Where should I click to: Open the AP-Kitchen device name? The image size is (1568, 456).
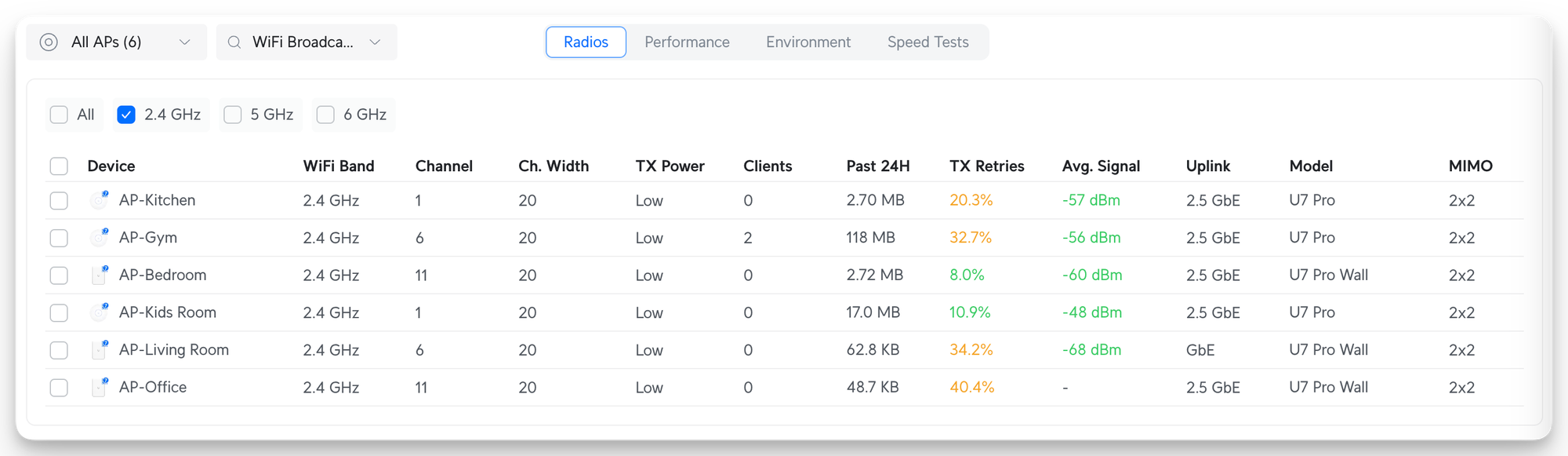(157, 200)
